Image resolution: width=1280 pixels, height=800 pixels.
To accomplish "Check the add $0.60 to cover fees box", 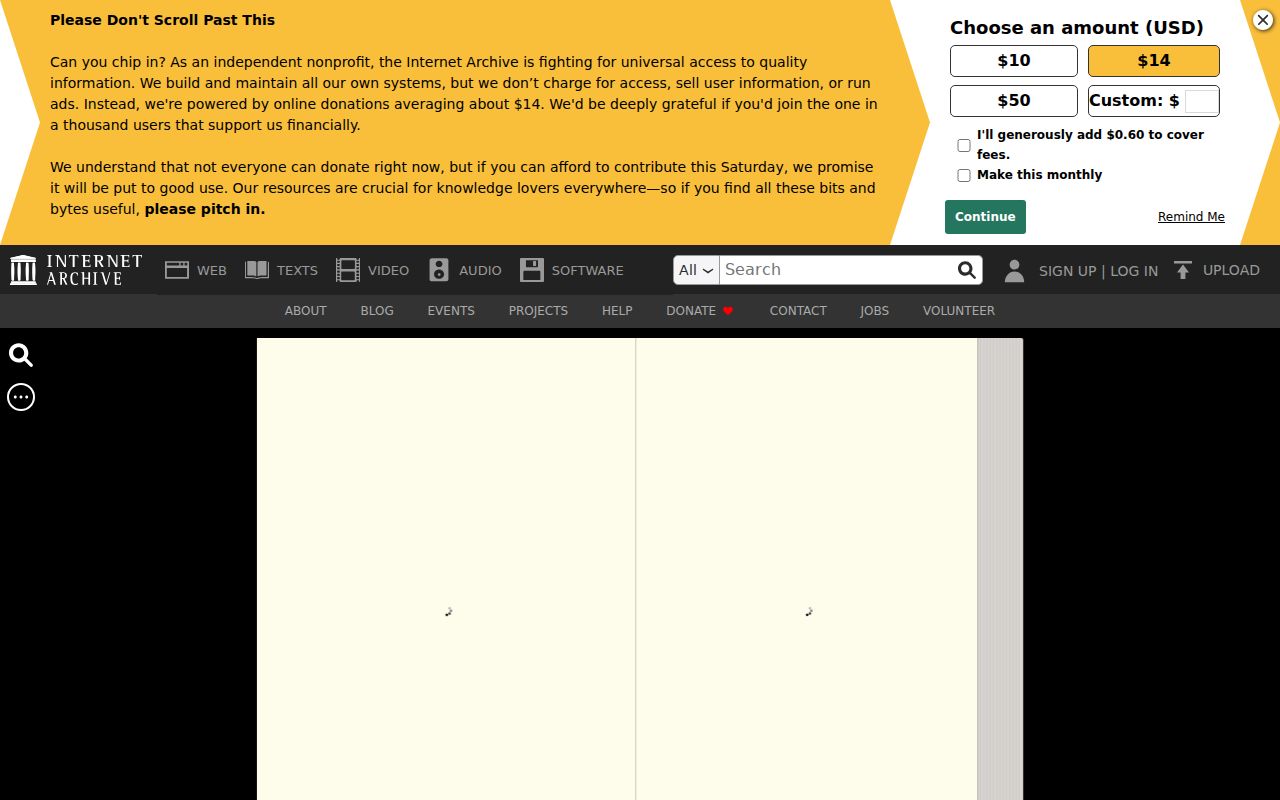I will 964,145.
